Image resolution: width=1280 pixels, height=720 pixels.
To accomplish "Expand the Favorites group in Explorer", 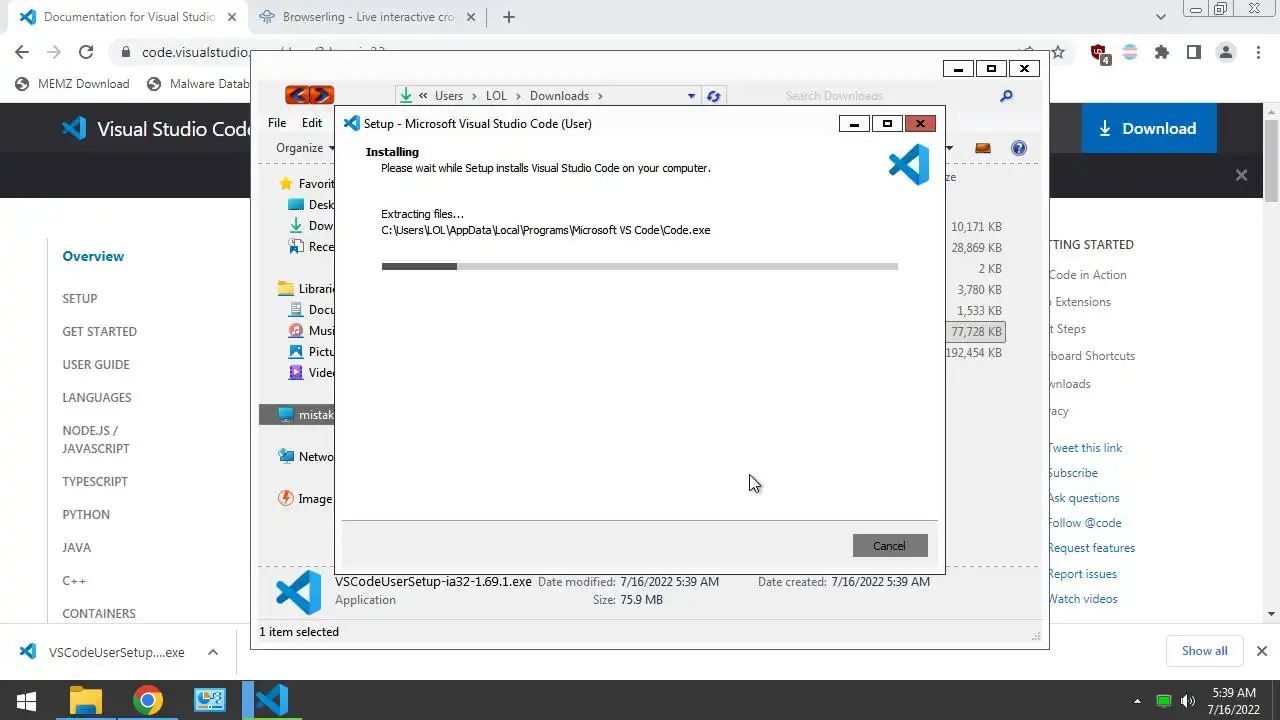I will coord(305,184).
